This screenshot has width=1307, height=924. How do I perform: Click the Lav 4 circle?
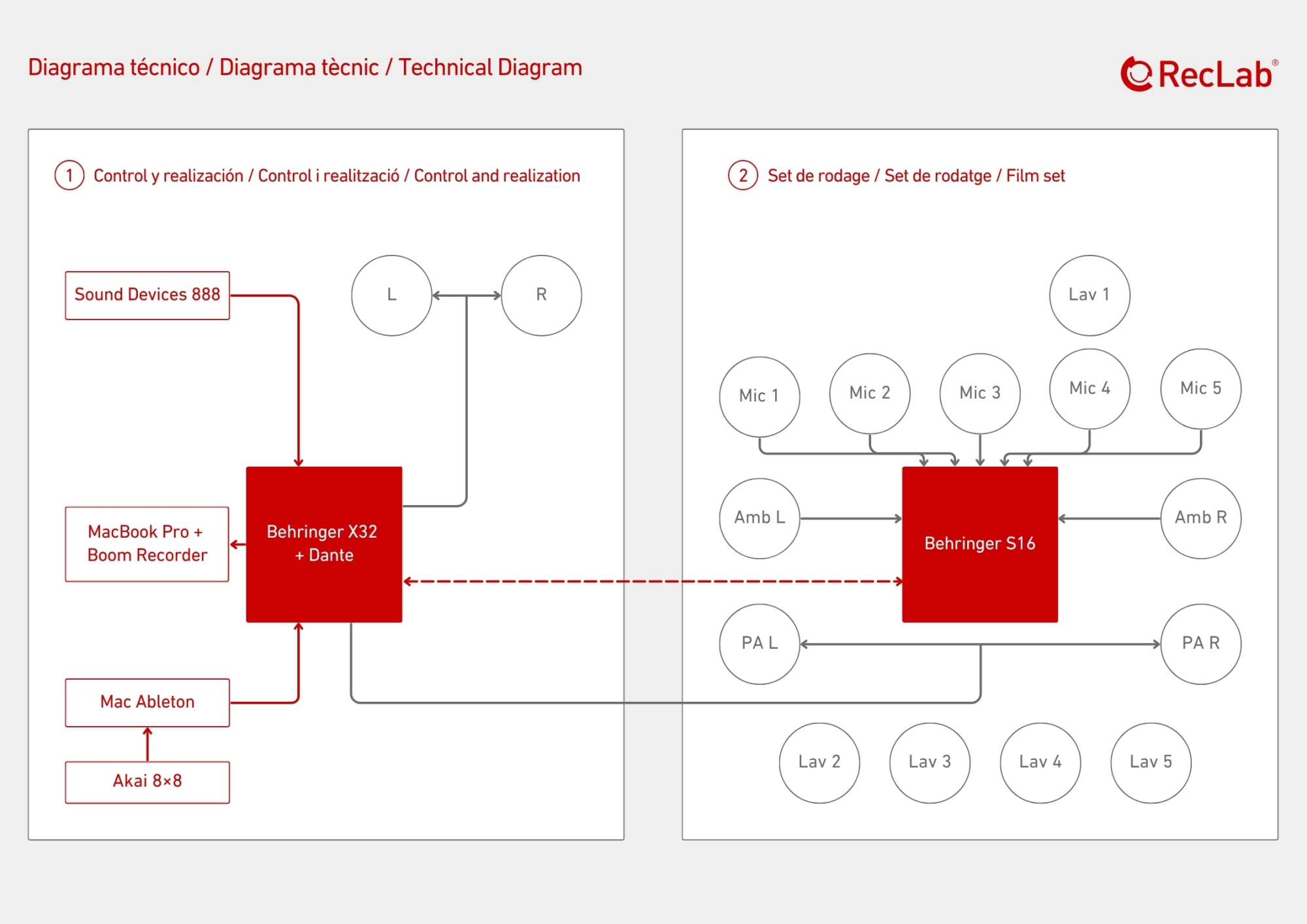(x=1040, y=763)
